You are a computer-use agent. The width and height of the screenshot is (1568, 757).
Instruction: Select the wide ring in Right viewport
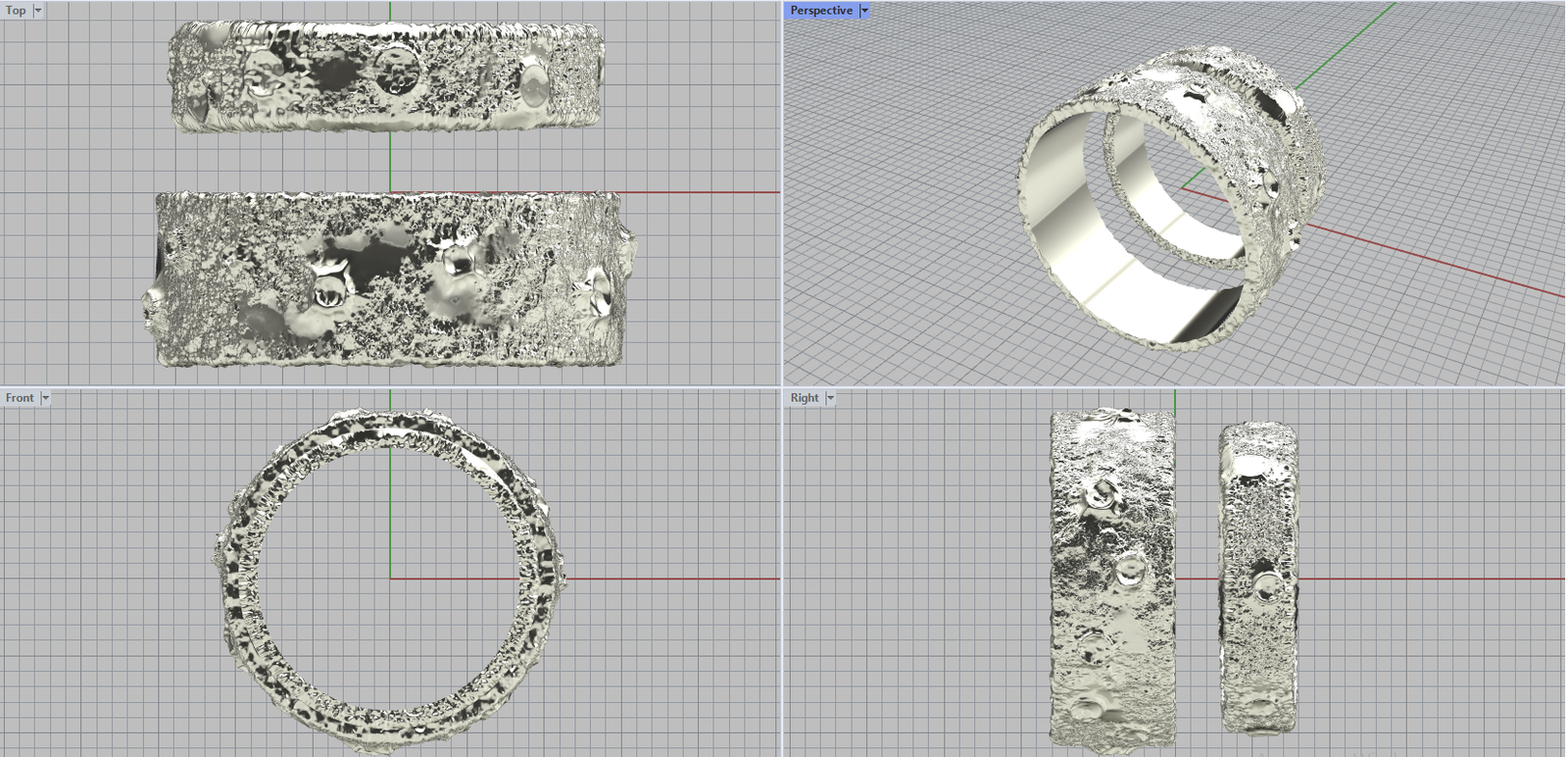1111,579
